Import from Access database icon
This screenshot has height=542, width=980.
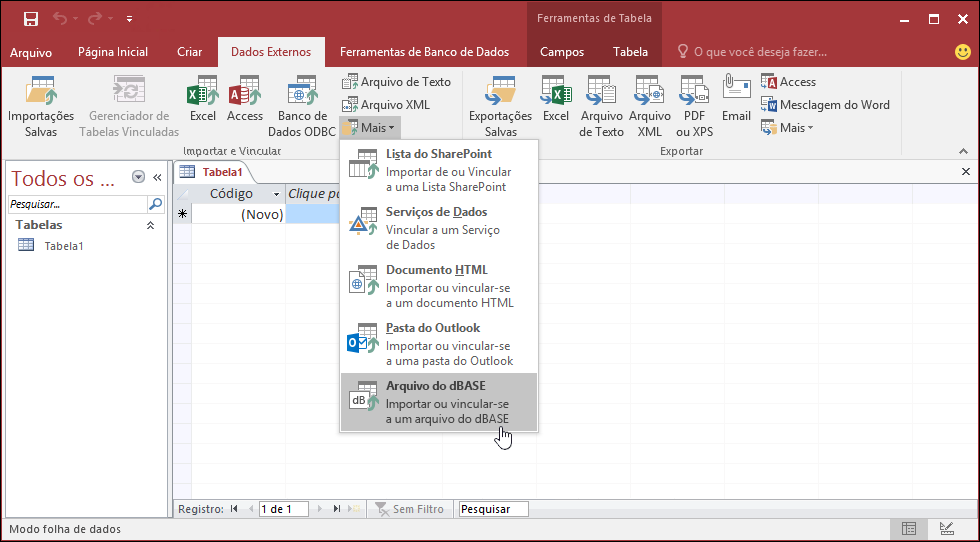point(244,99)
